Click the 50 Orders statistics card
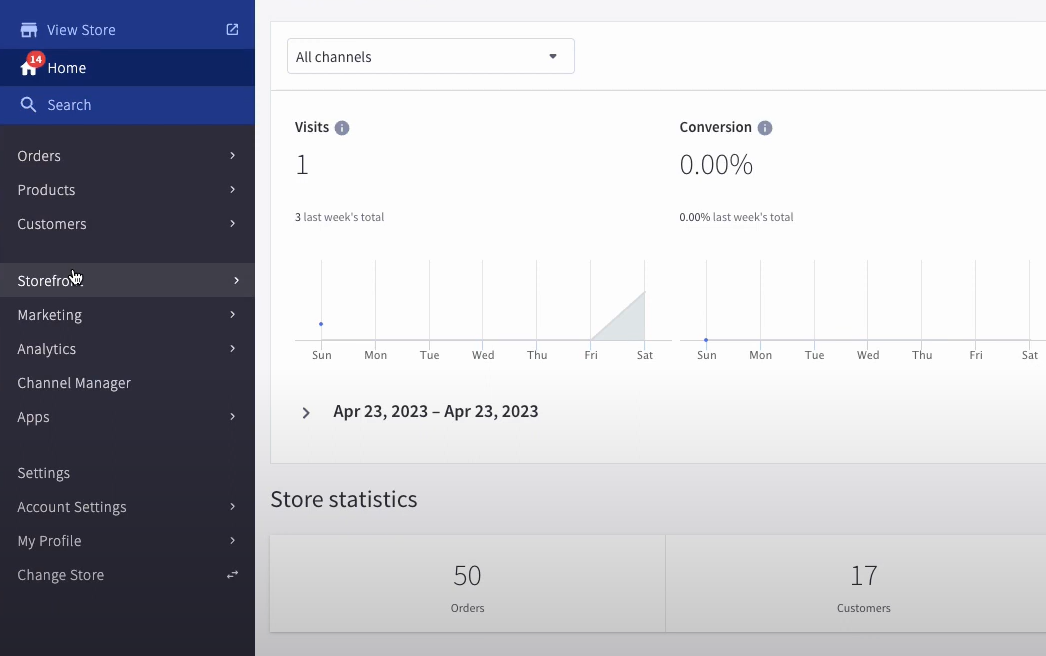1046x656 pixels. 468,583
